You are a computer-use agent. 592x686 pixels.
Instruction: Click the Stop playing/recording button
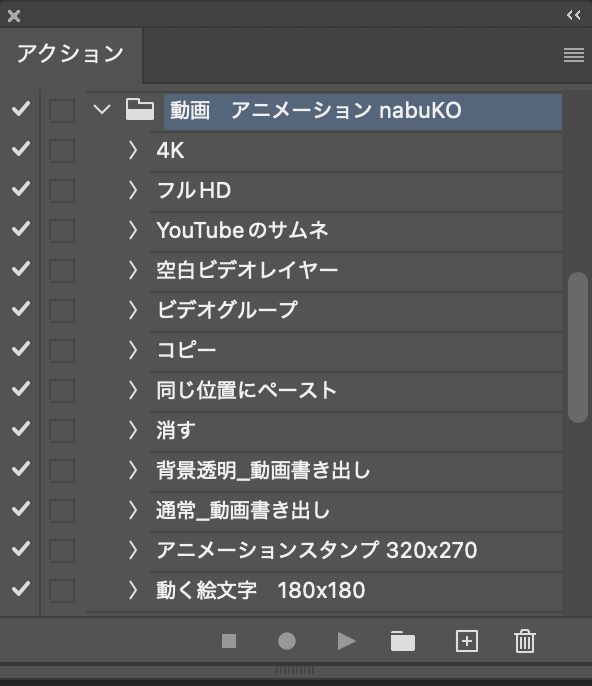tap(229, 641)
